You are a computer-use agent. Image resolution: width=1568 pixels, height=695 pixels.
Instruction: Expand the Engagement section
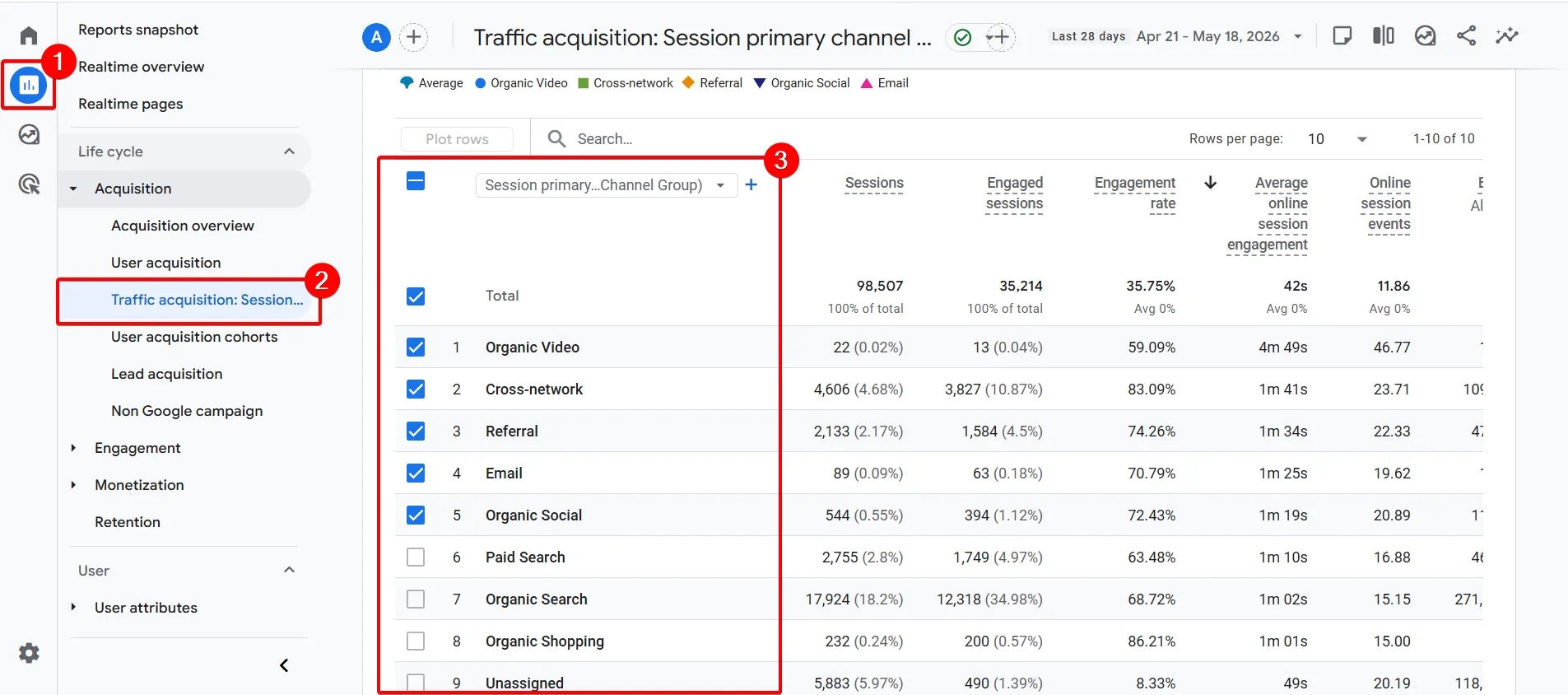pyautogui.click(x=73, y=448)
